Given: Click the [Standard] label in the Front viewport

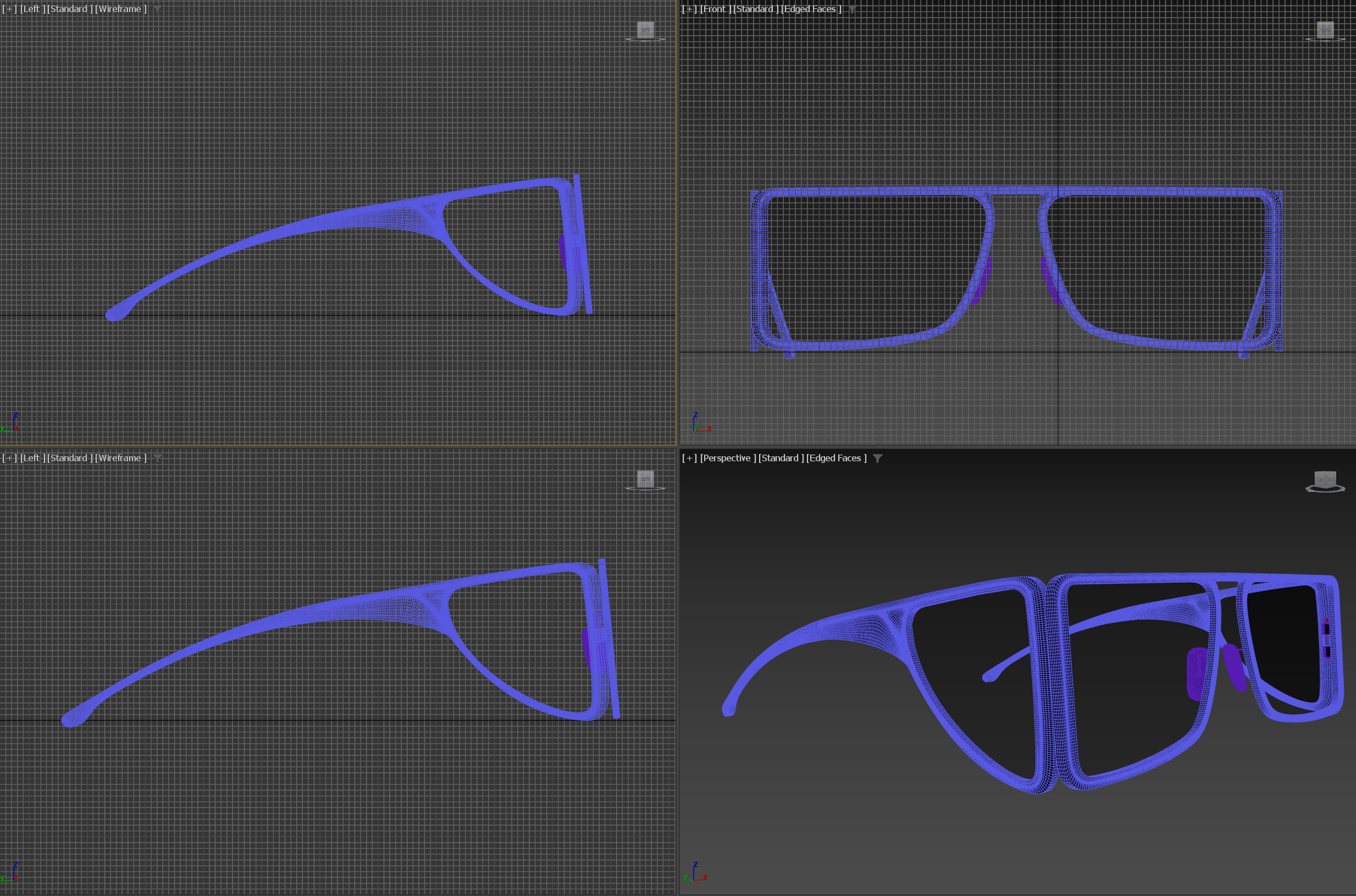Looking at the screenshot, I should coord(755,9).
